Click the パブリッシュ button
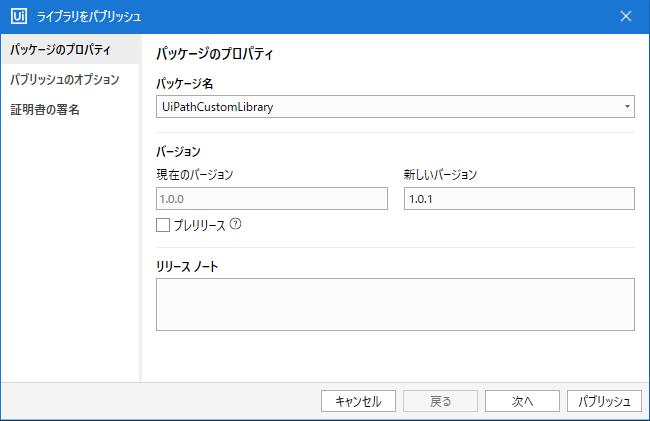 pyautogui.click(x=604, y=401)
